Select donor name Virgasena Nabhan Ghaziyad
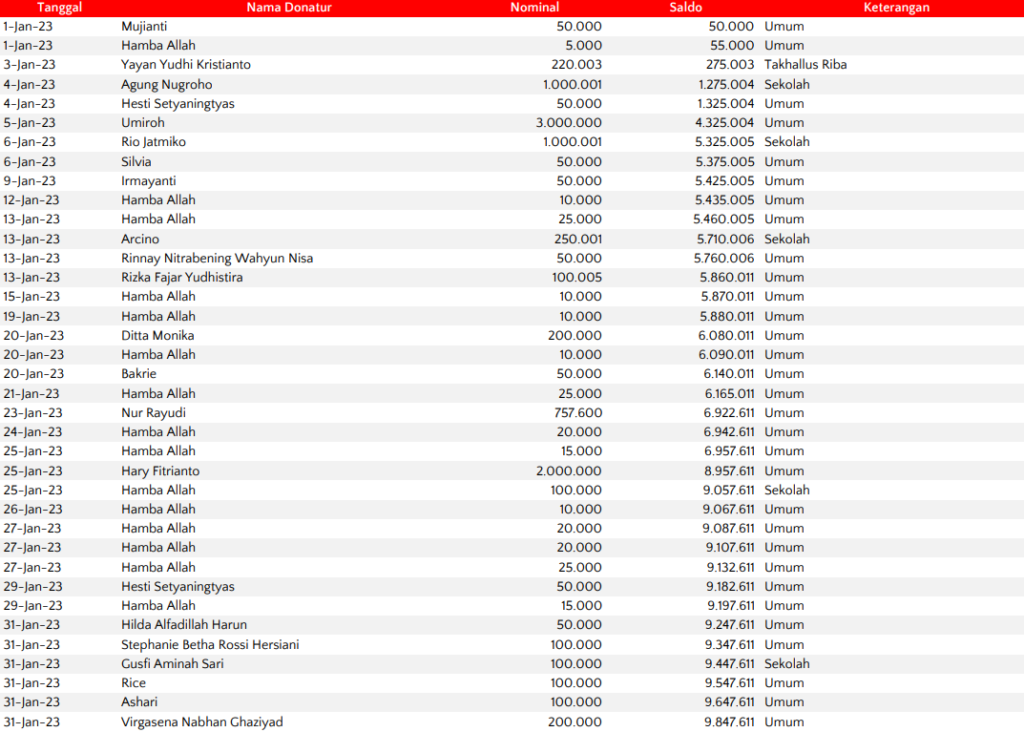 [x=203, y=722]
